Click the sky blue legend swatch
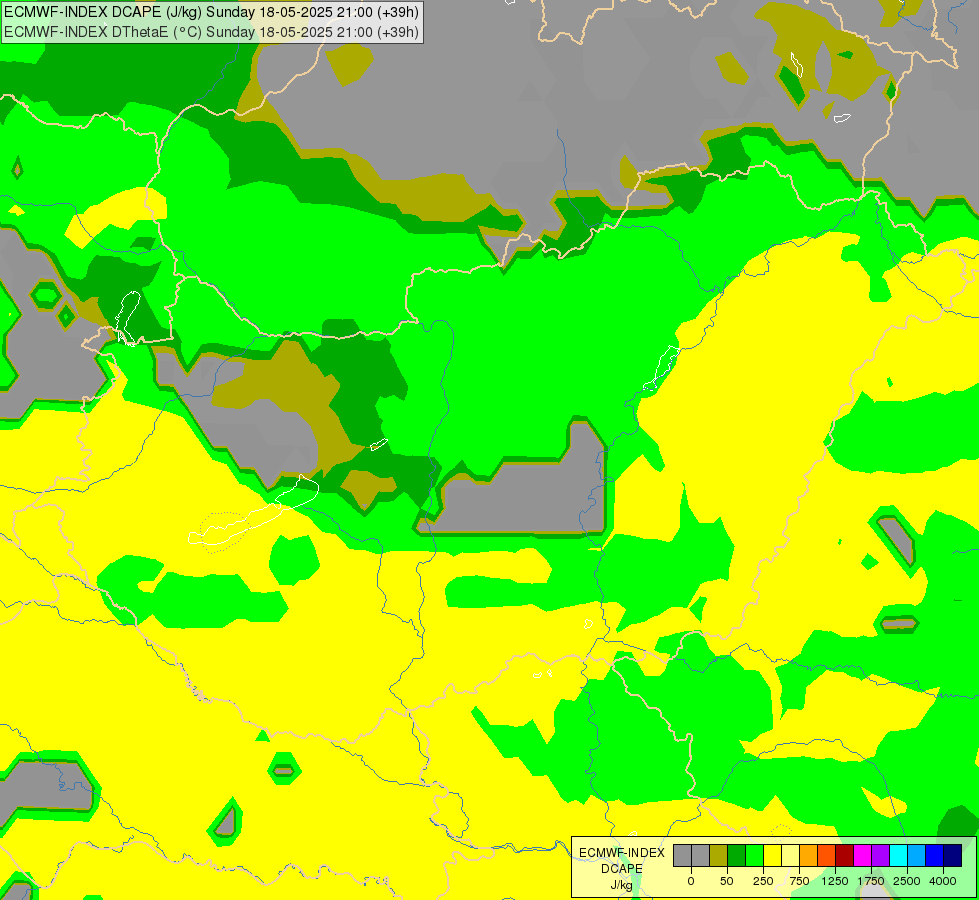This screenshot has width=979, height=900. pyautogui.click(x=917, y=856)
